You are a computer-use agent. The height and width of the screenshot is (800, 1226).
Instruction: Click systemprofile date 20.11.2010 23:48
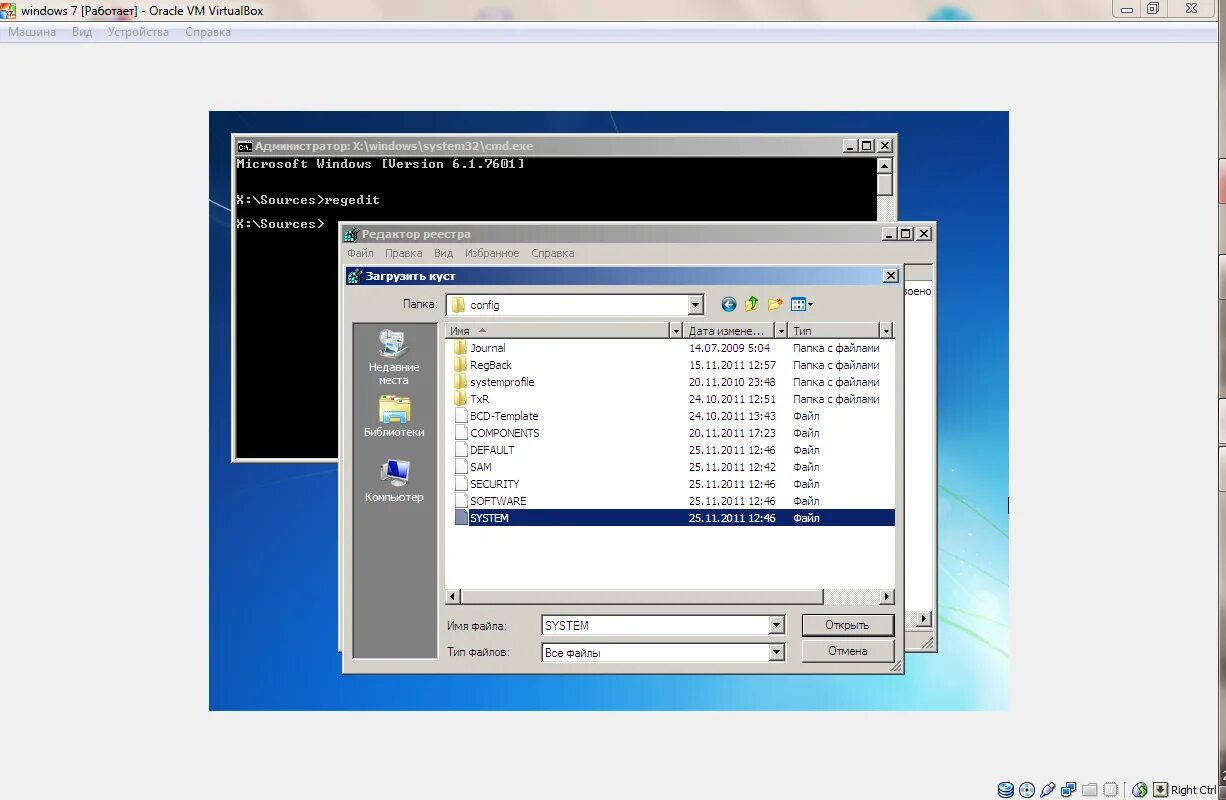click(732, 382)
